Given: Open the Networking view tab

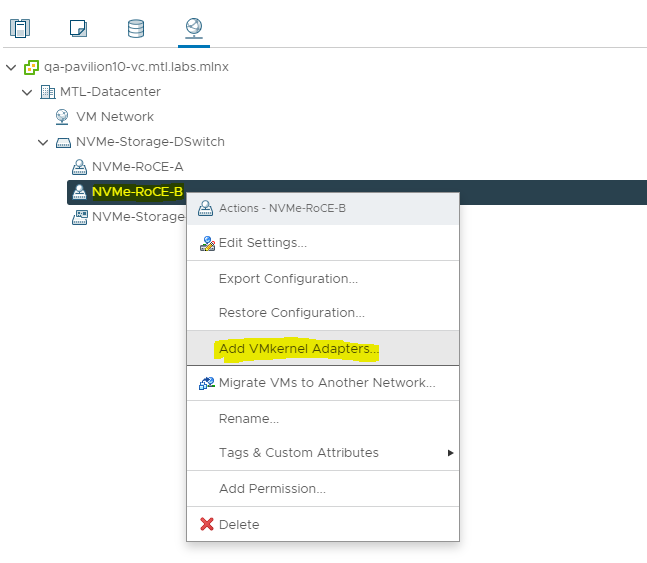Looking at the screenshot, I should pos(194,28).
